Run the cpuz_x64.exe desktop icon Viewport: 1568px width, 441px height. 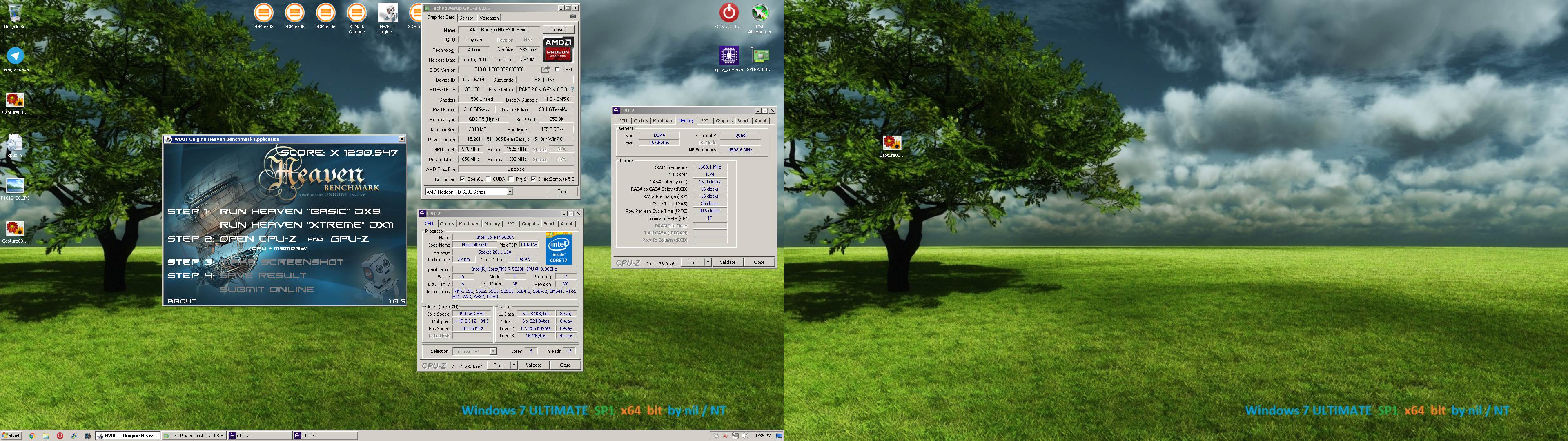728,59
